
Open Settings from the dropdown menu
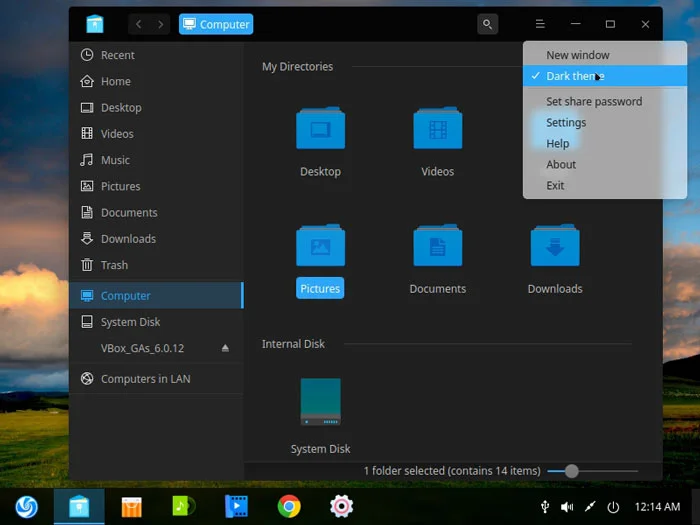[x=566, y=122]
